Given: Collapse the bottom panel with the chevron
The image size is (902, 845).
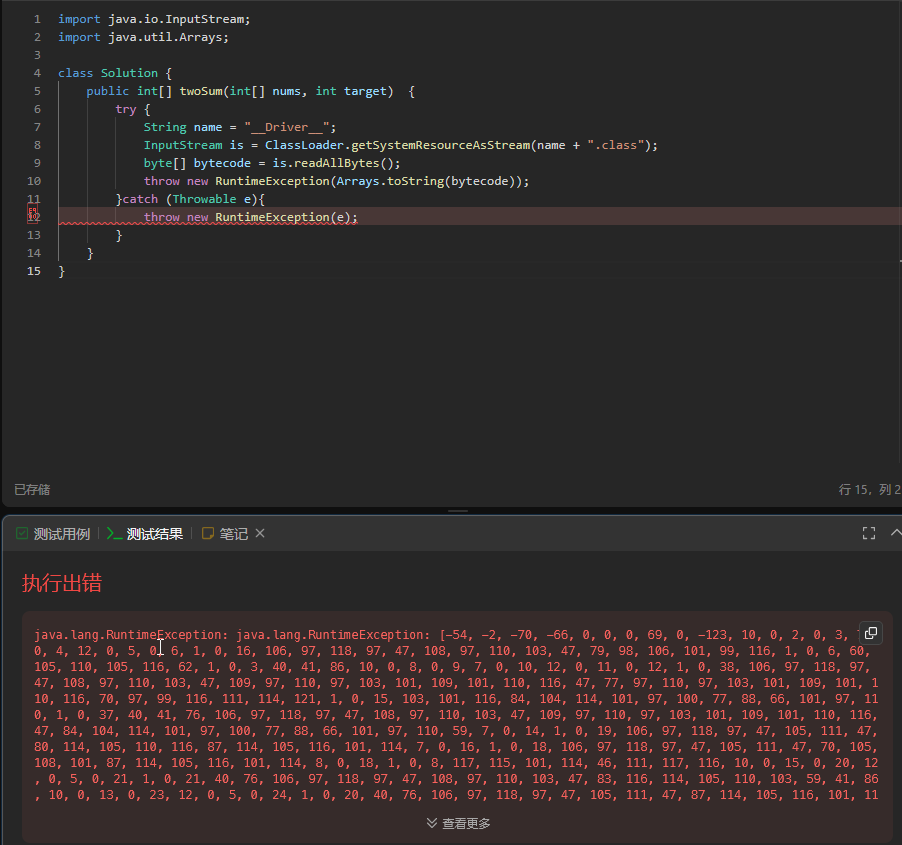Looking at the screenshot, I should click(896, 533).
